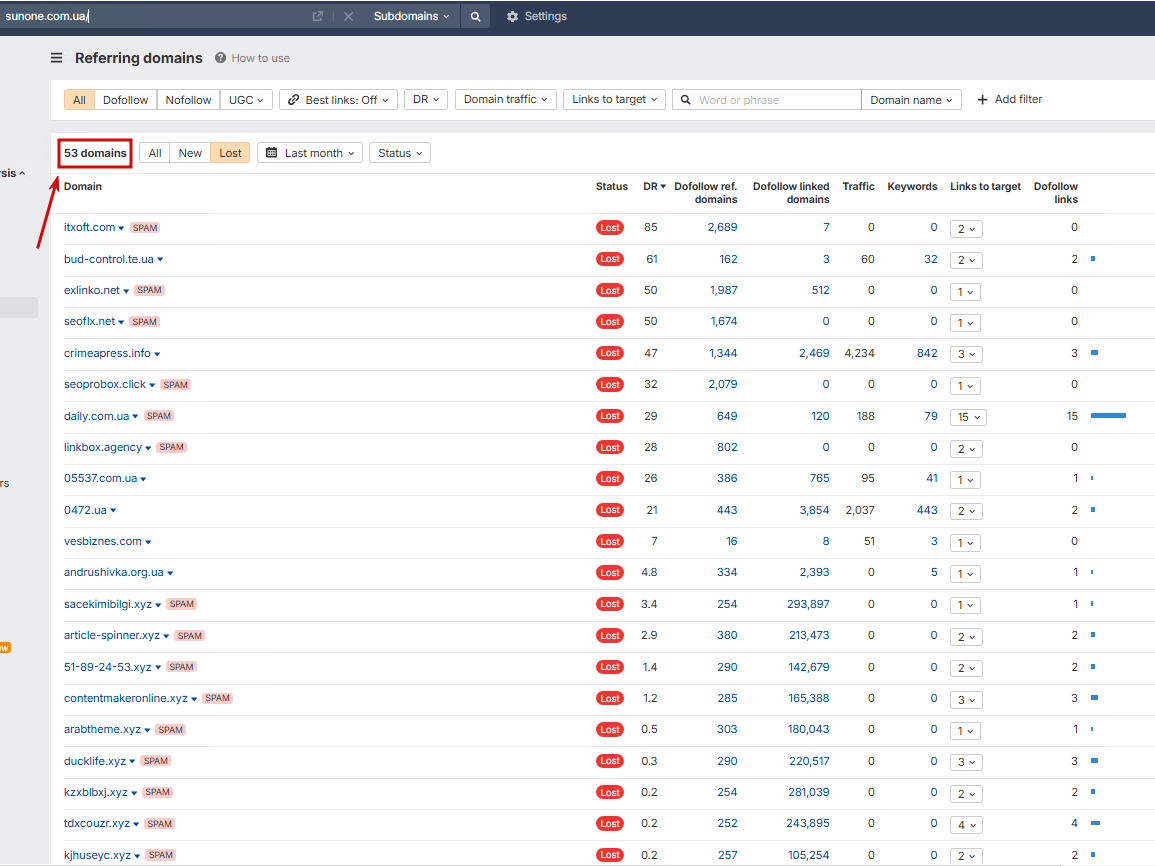Select the Nofollow filter
Viewport: 1155px width, 866px height.
(x=188, y=99)
